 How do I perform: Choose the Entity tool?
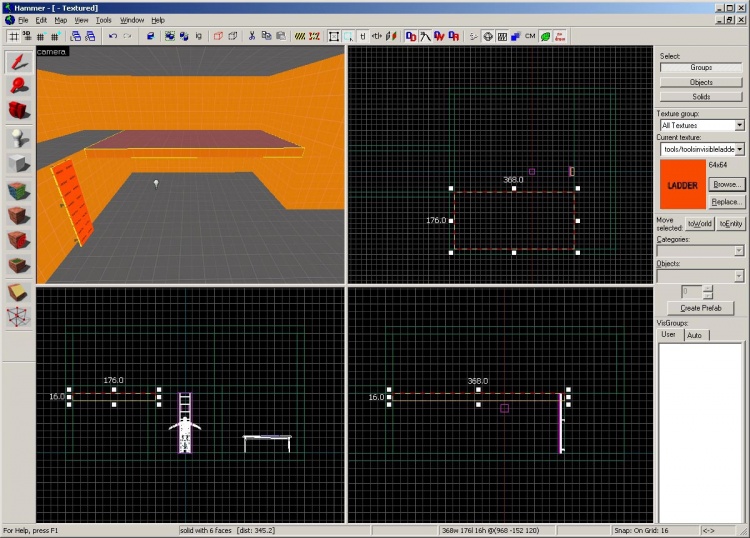19,137
